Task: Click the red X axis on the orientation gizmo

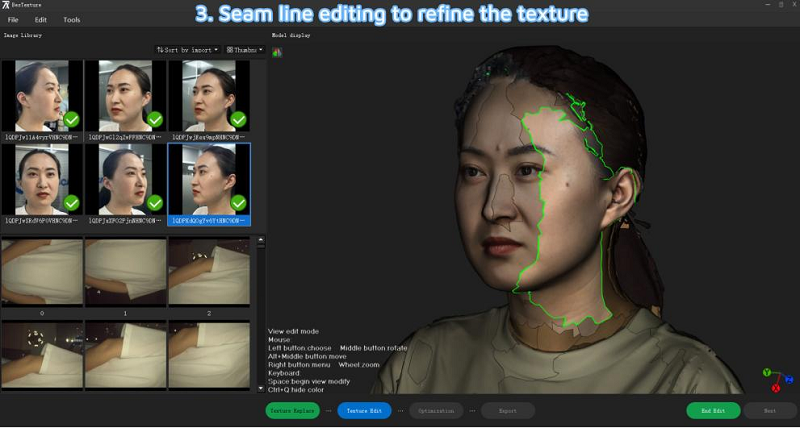Action: coord(776,389)
